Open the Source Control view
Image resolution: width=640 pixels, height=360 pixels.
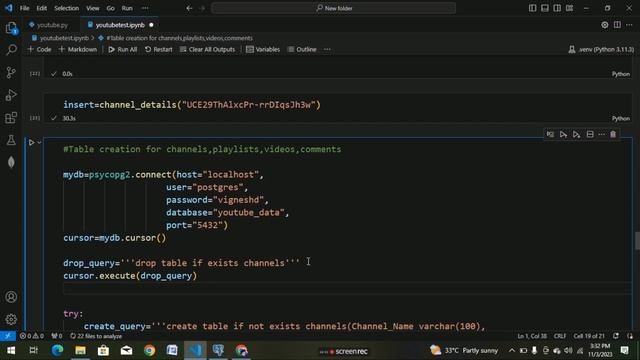tap(11, 72)
